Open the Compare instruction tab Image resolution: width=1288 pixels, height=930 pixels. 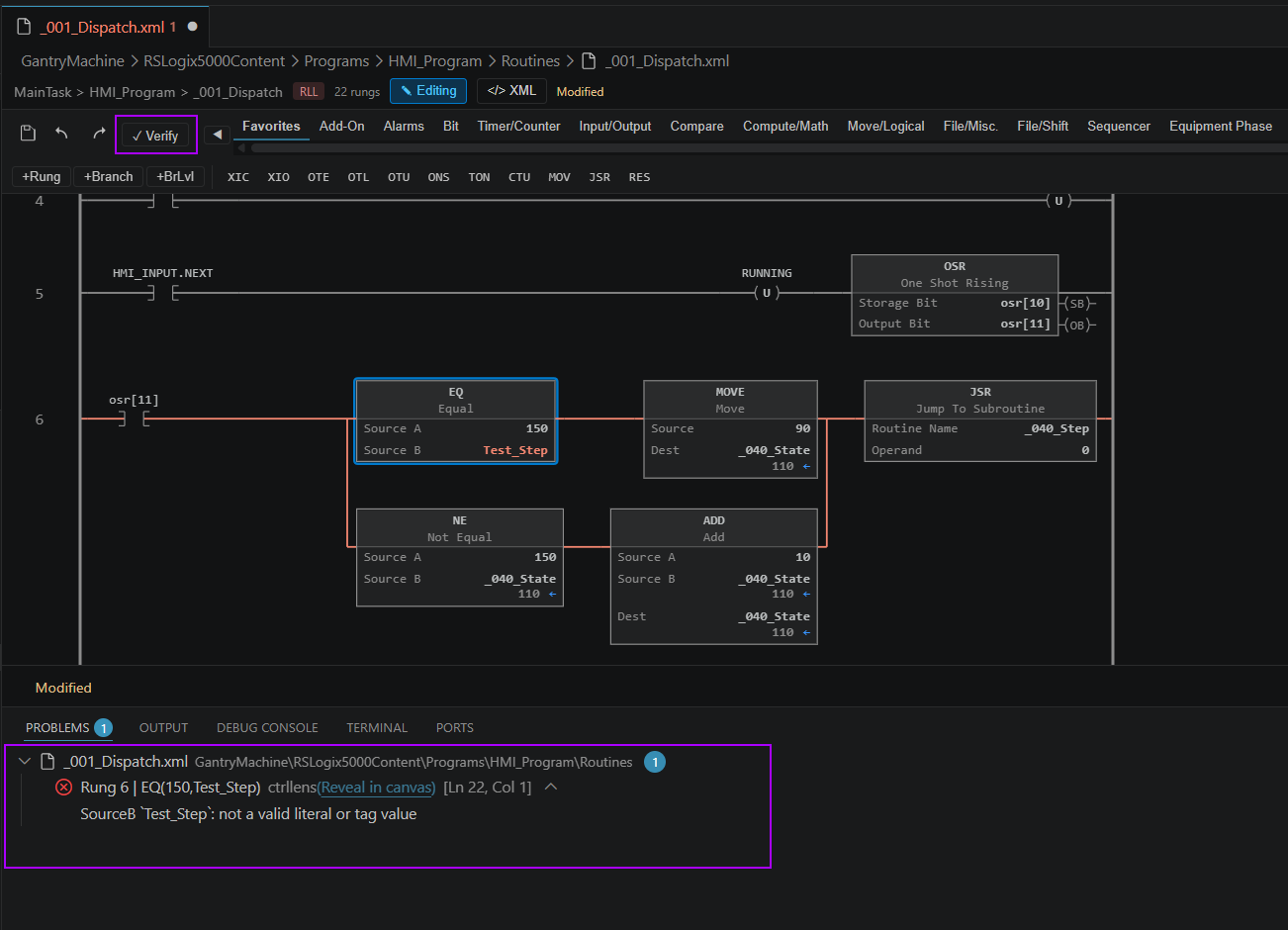pyautogui.click(x=696, y=127)
